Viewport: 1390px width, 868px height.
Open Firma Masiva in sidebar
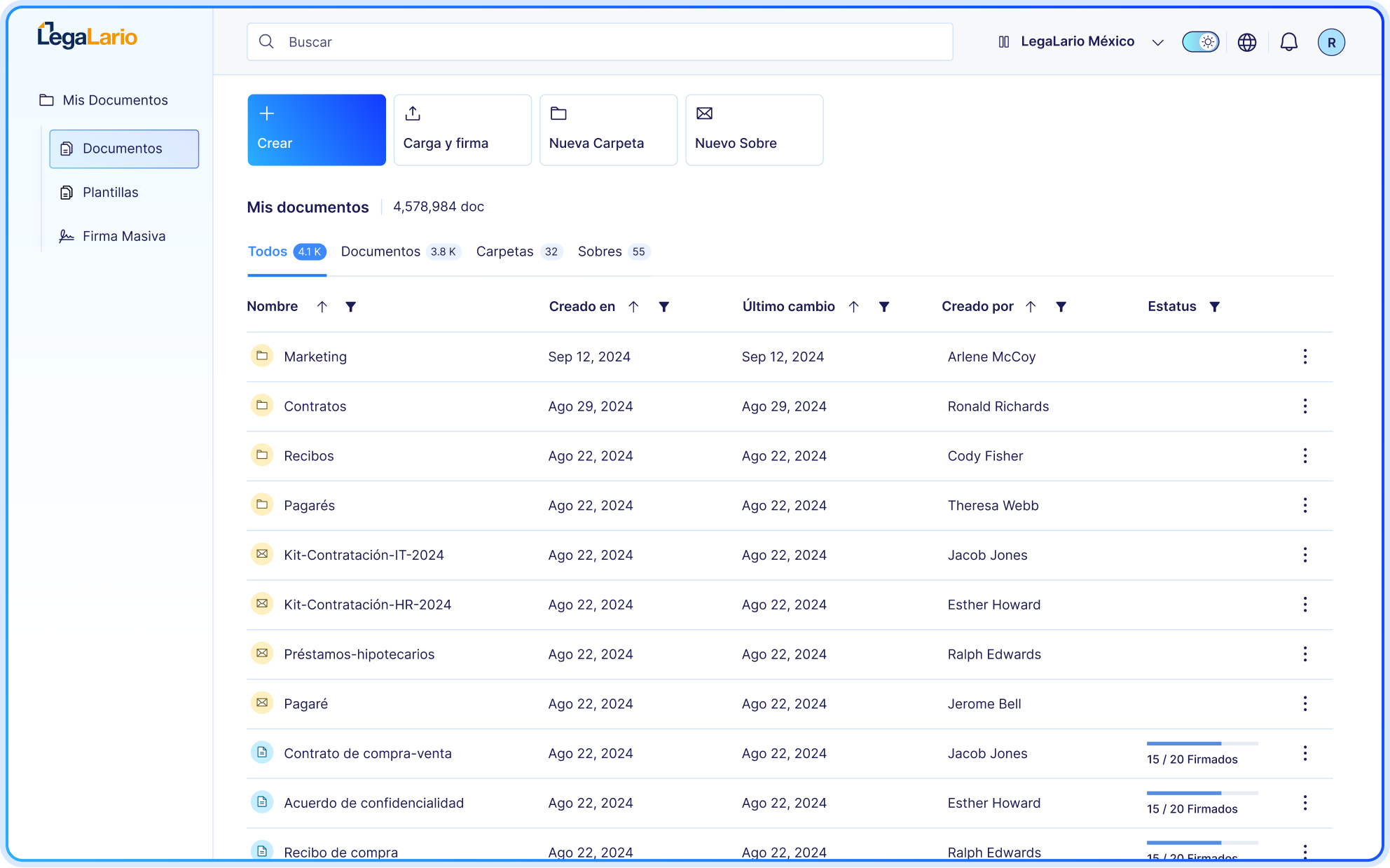(123, 236)
